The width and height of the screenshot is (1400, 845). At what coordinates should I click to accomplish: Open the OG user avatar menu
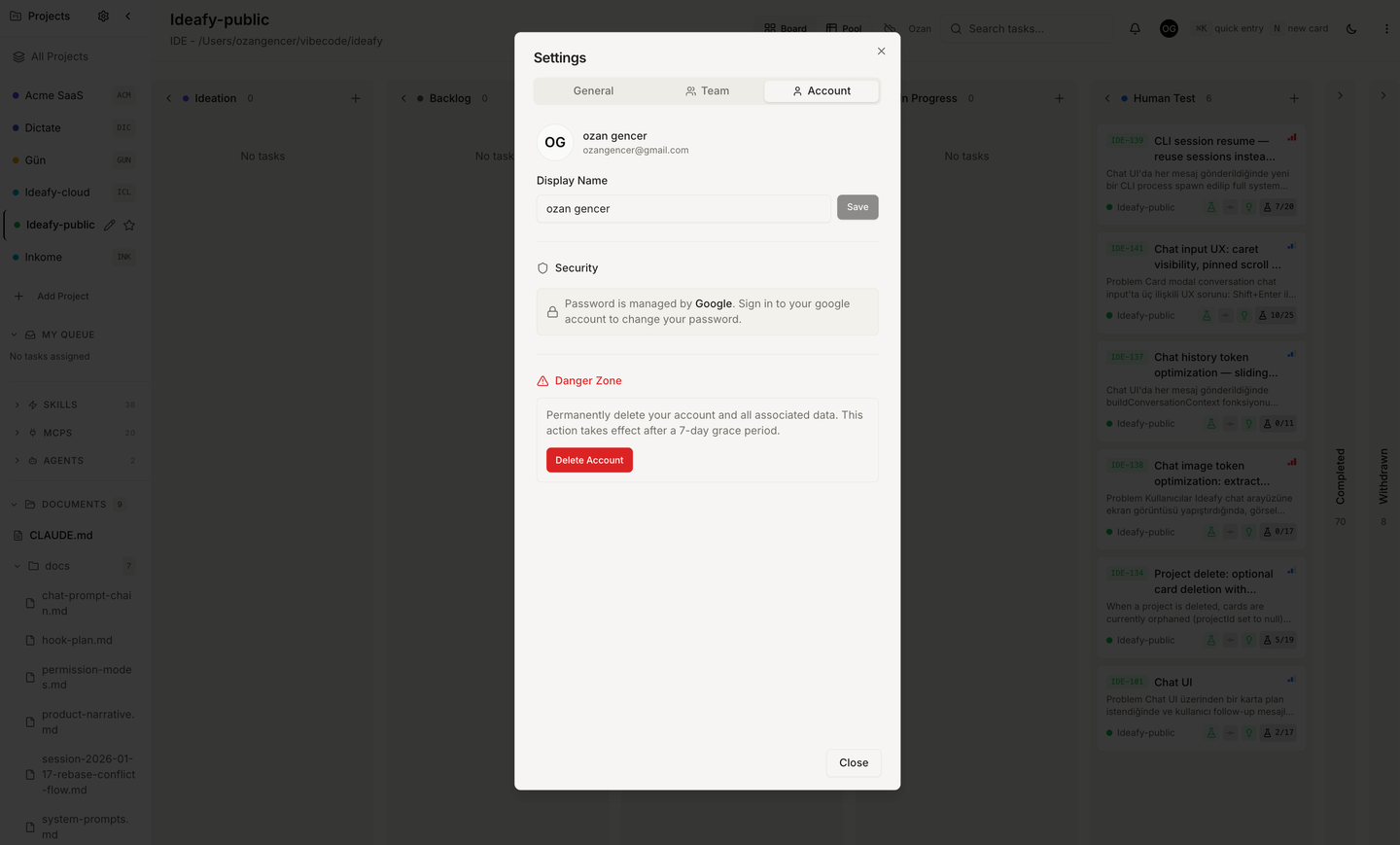[1169, 28]
